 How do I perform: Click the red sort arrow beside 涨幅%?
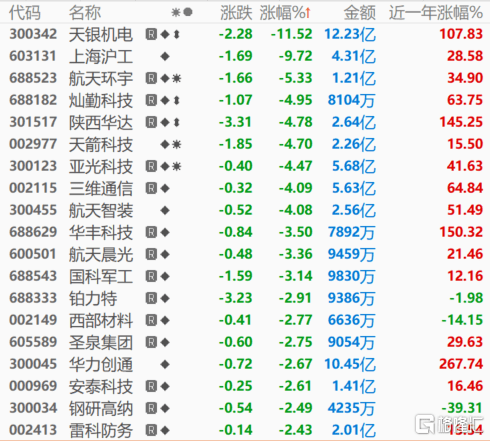click(x=307, y=13)
